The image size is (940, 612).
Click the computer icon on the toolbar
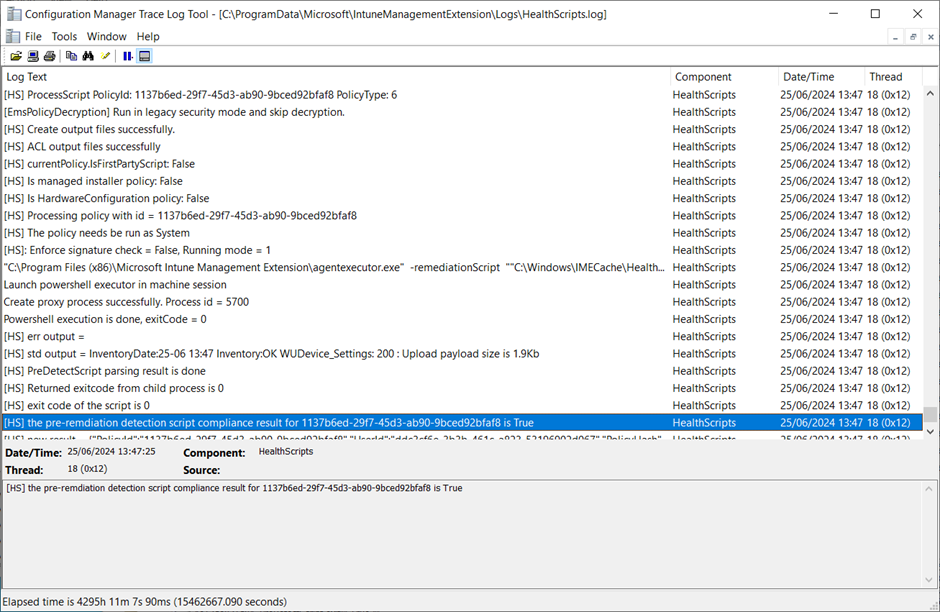coord(31,56)
